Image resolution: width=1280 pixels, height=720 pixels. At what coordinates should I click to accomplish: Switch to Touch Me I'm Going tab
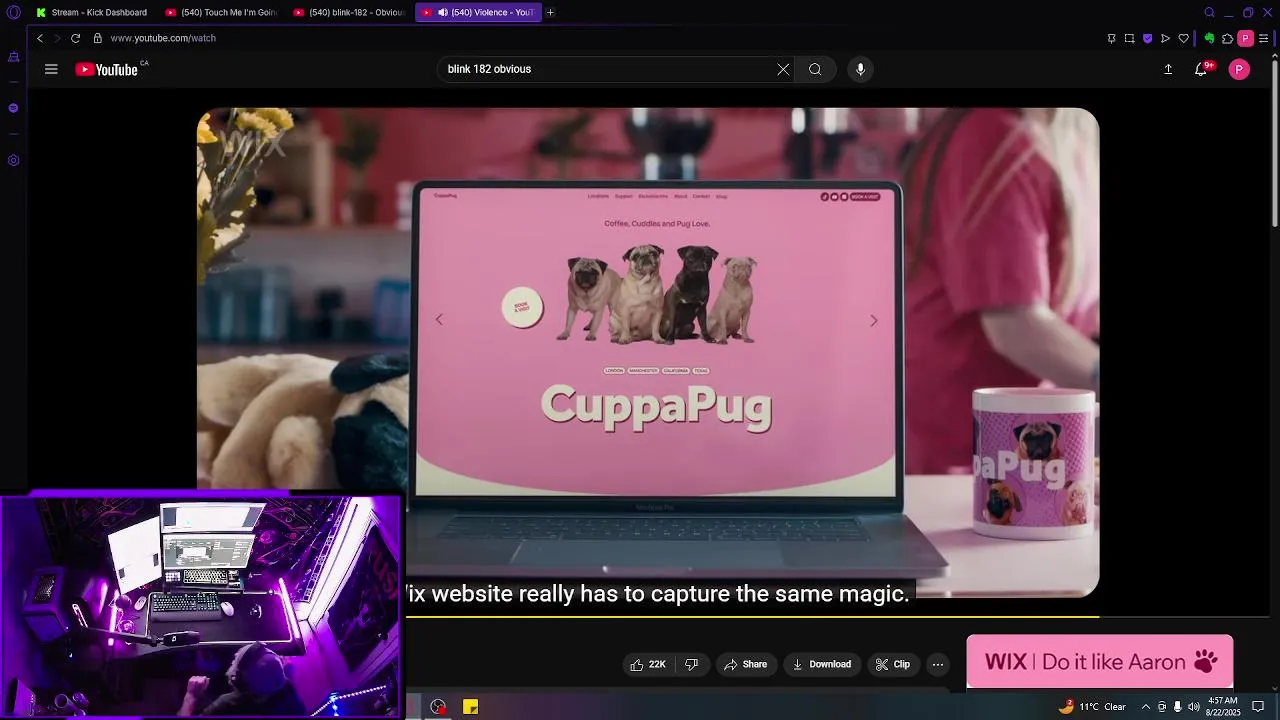pos(222,12)
